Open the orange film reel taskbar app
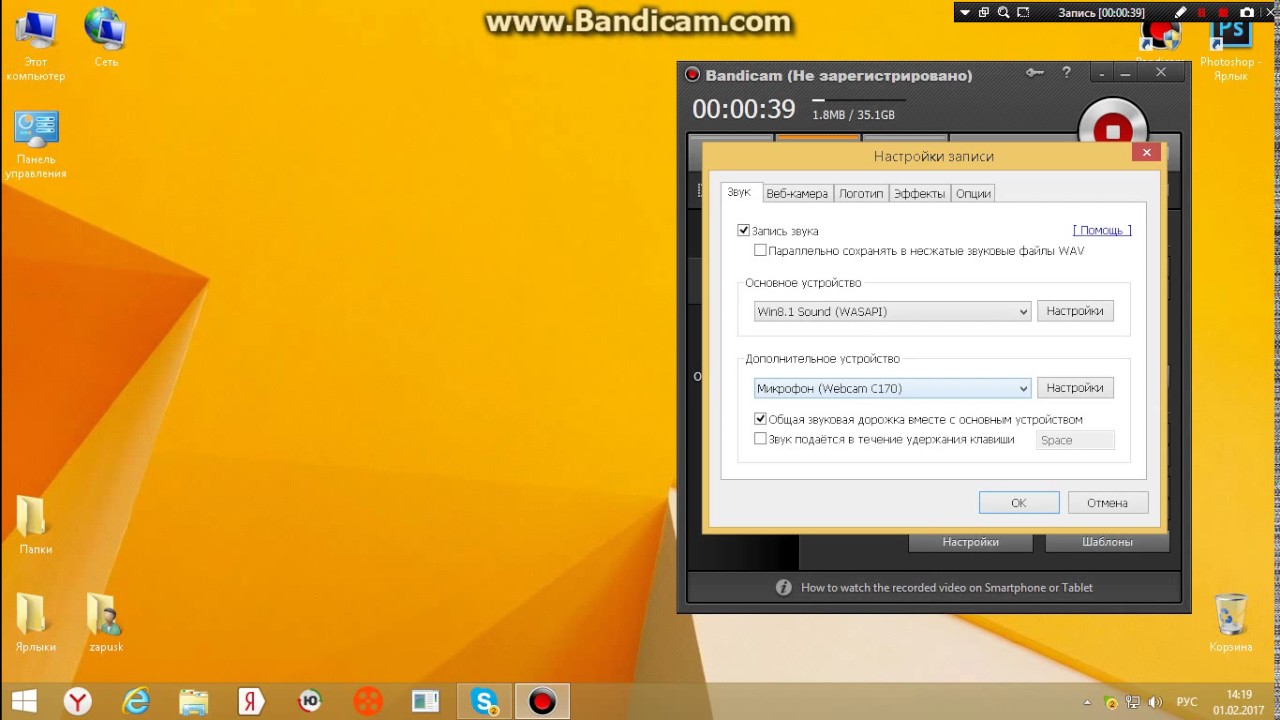The width and height of the screenshot is (1280, 720). pyautogui.click(x=367, y=701)
